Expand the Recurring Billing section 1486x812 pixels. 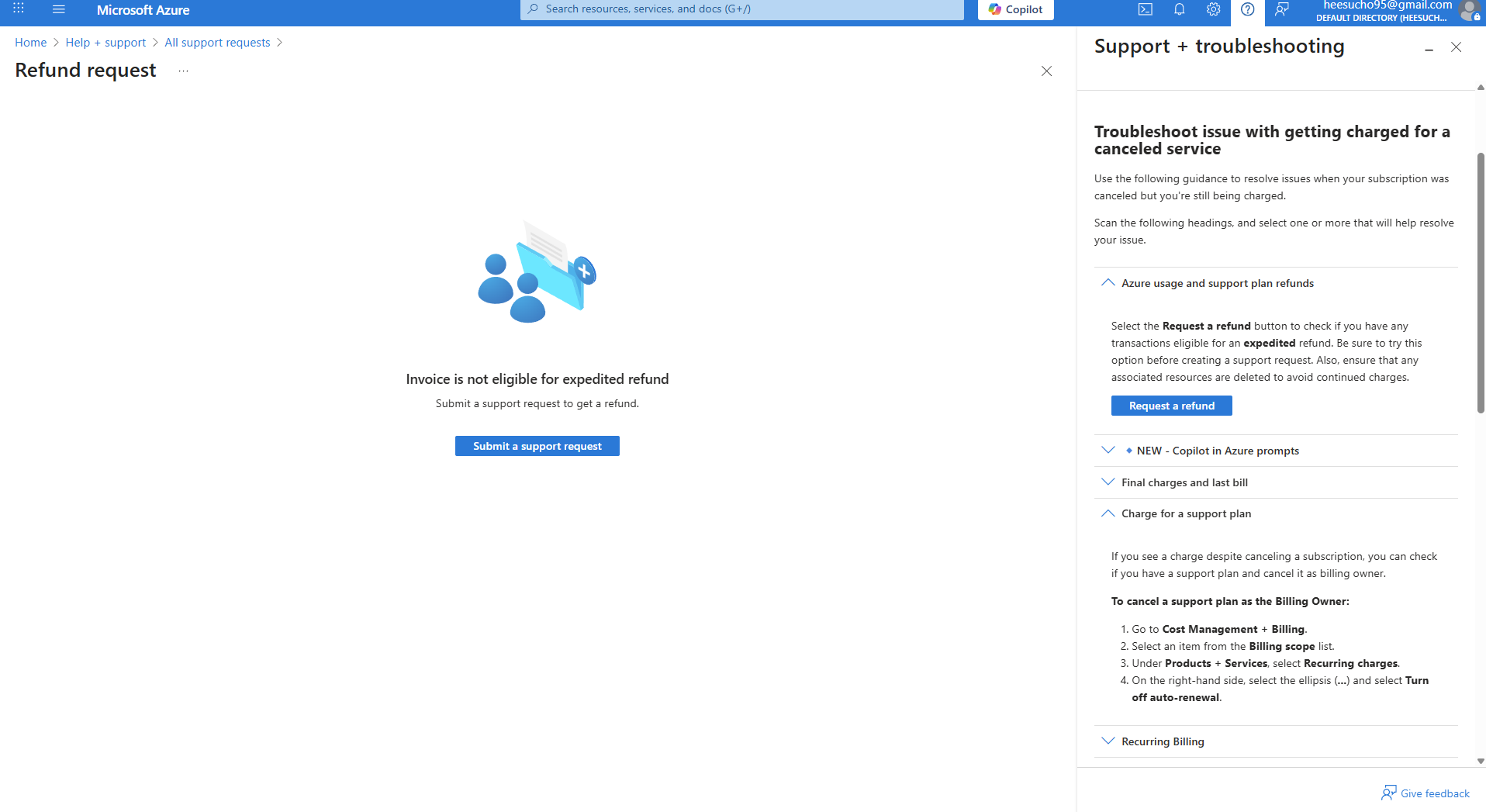[1275, 741]
